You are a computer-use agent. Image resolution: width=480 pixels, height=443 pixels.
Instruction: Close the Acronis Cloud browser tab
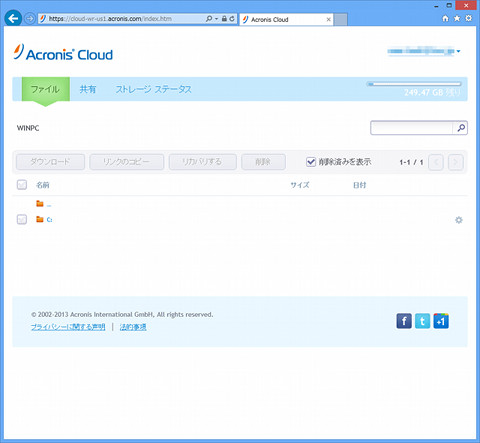(328, 19)
